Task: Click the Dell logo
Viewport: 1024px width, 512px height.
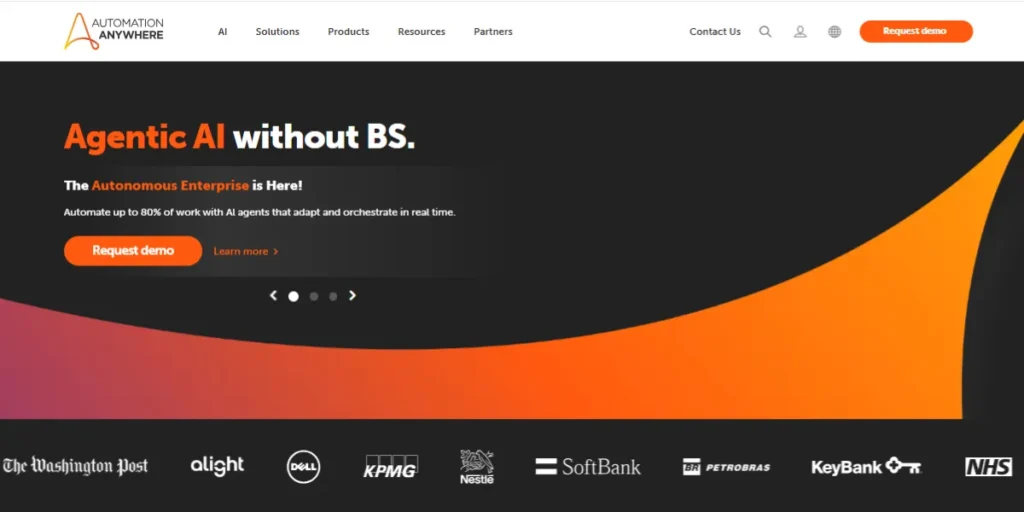Action: (x=303, y=466)
